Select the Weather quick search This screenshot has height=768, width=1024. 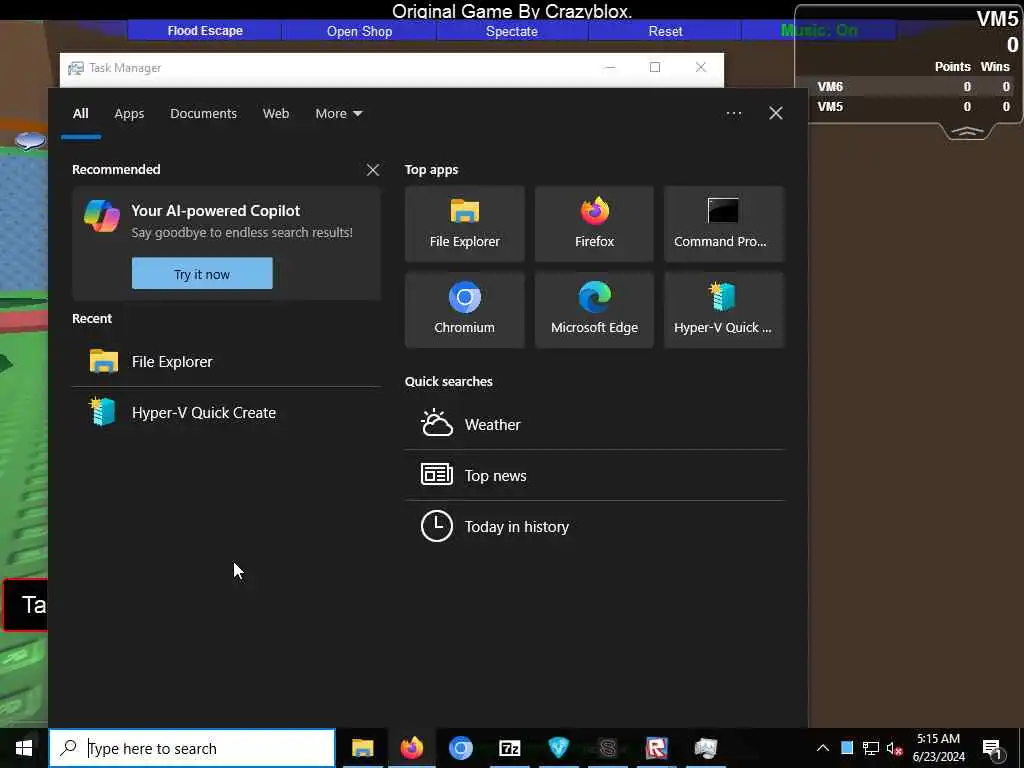pyautogui.click(x=594, y=424)
